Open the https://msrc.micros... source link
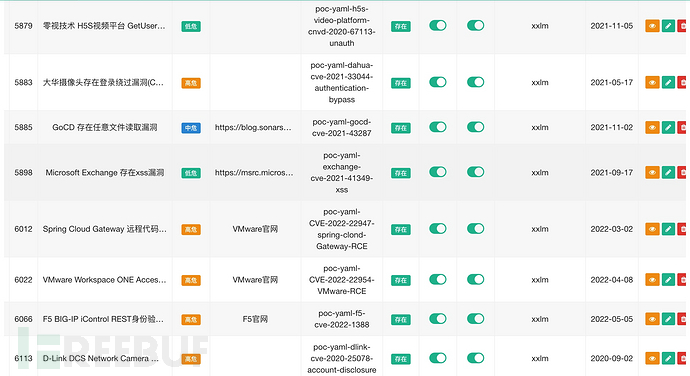 tap(254, 173)
